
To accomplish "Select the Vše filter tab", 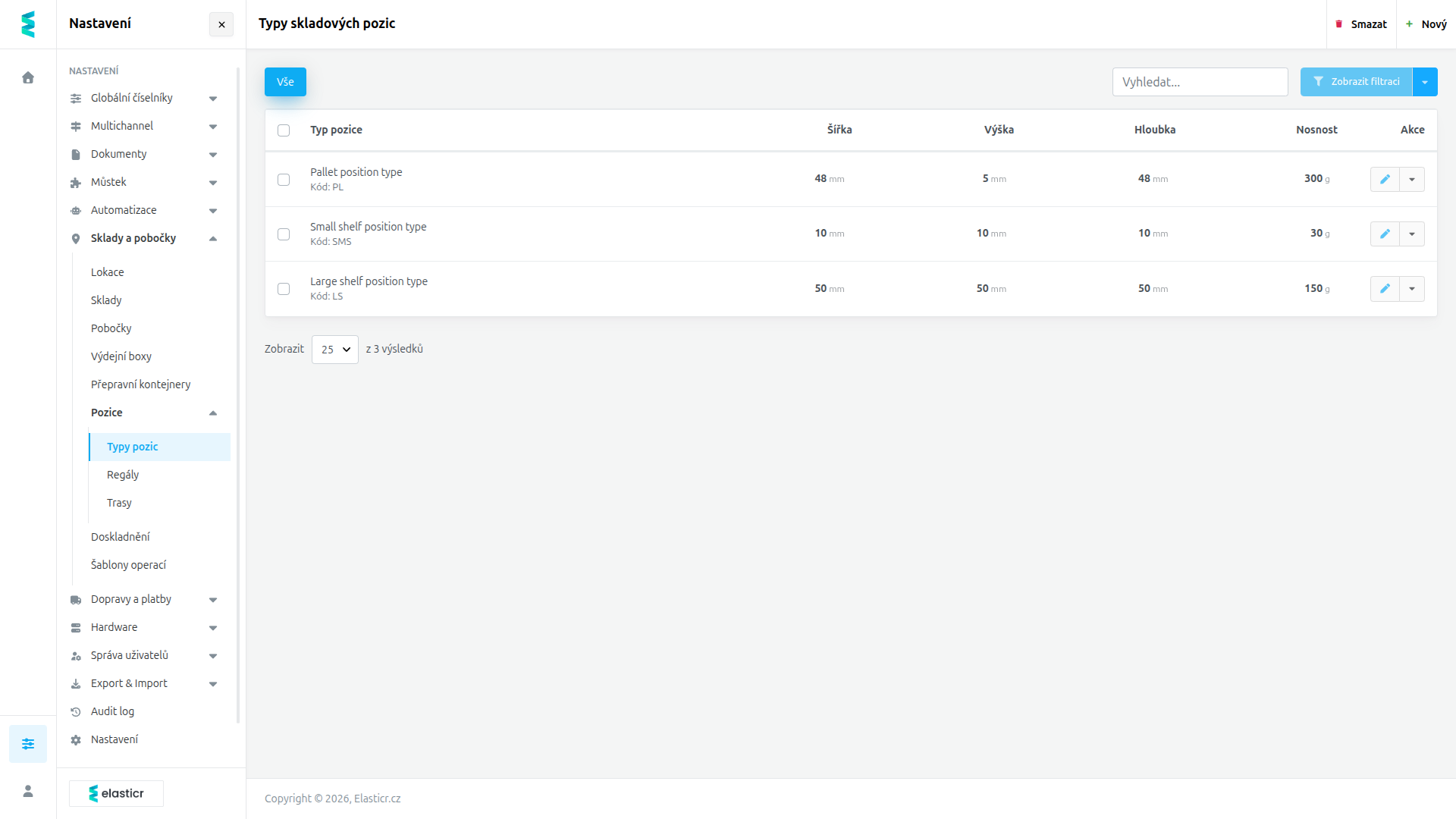I will coord(285,82).
